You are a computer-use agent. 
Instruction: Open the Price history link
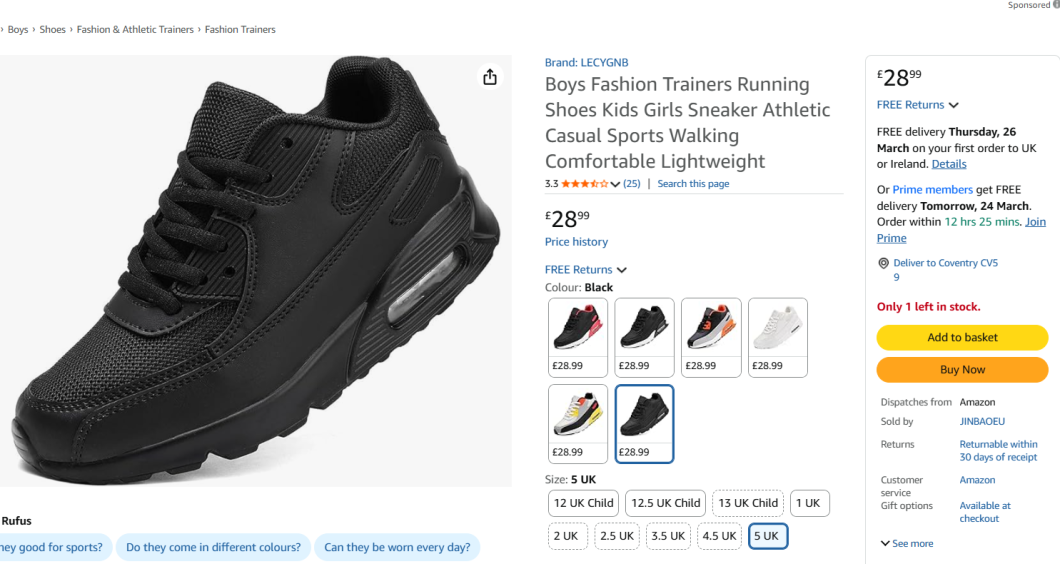(x=576, y=242)
